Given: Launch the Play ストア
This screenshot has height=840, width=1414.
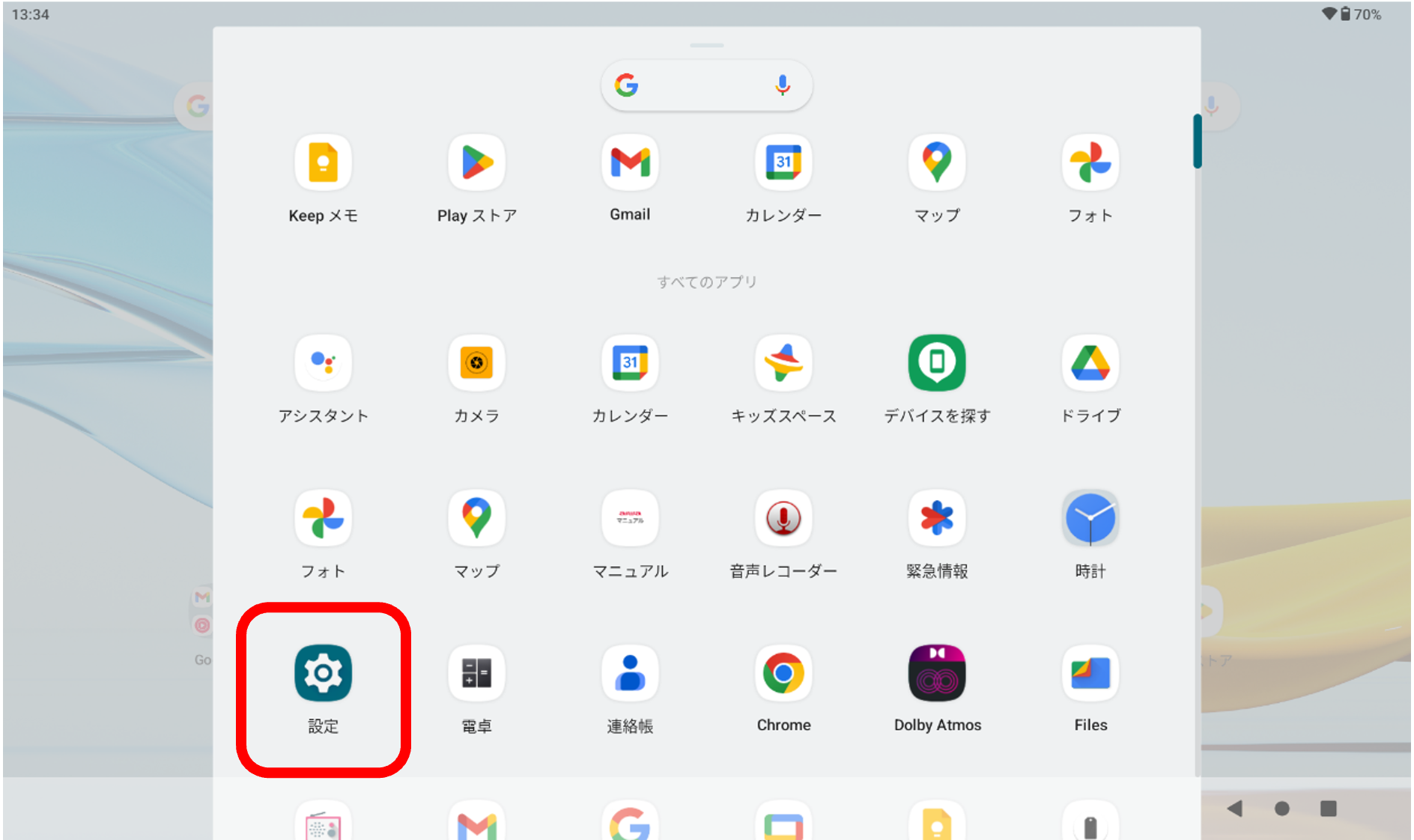Looking at the screenshot, I should [476, 161].
